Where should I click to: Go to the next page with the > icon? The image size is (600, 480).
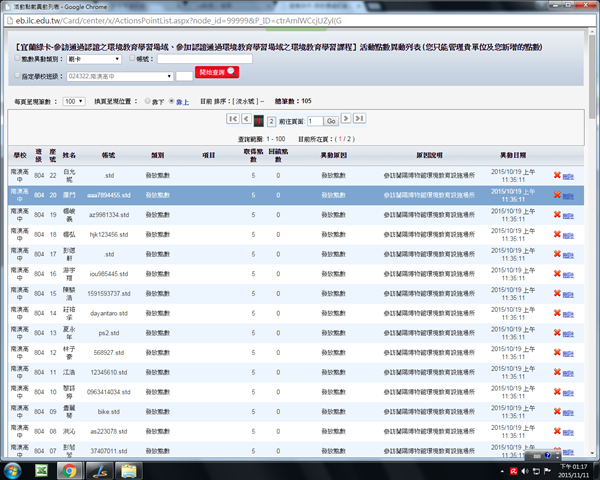tap(346, 118)
